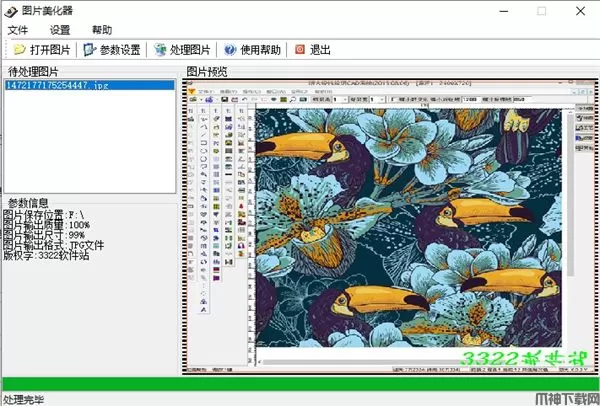Viewport: 600px width, 406px height.
Task: Select 1472177175254447.jpg in the pending list
Action: click(x=57, y=87)
